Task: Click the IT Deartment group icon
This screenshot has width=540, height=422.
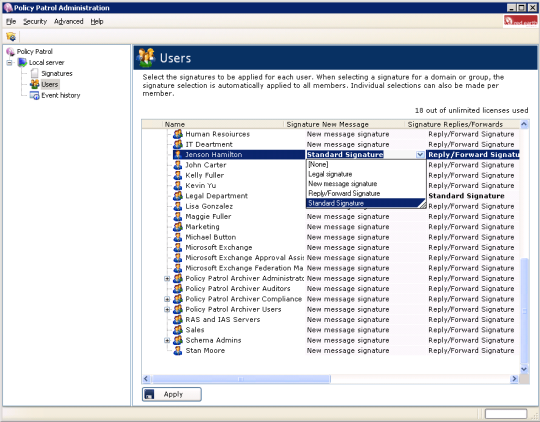Action: (x=178, y=144)
